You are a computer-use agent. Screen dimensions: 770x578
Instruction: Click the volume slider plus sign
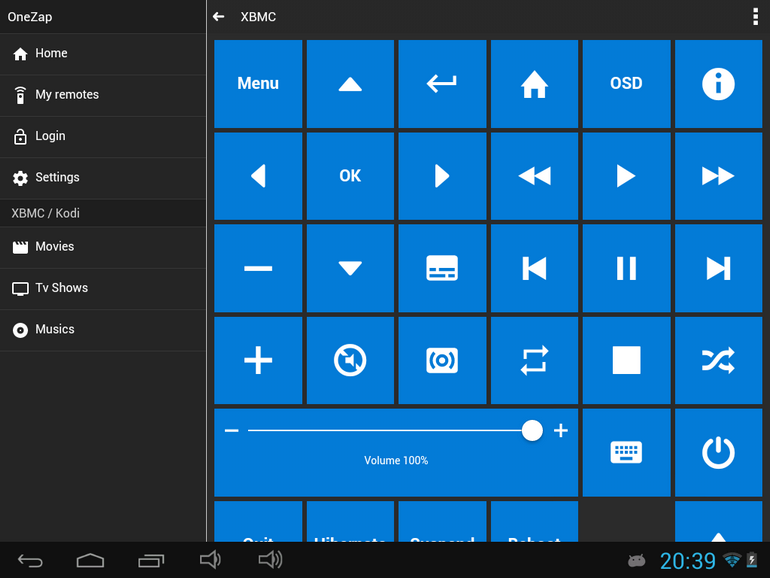(561, 431)
